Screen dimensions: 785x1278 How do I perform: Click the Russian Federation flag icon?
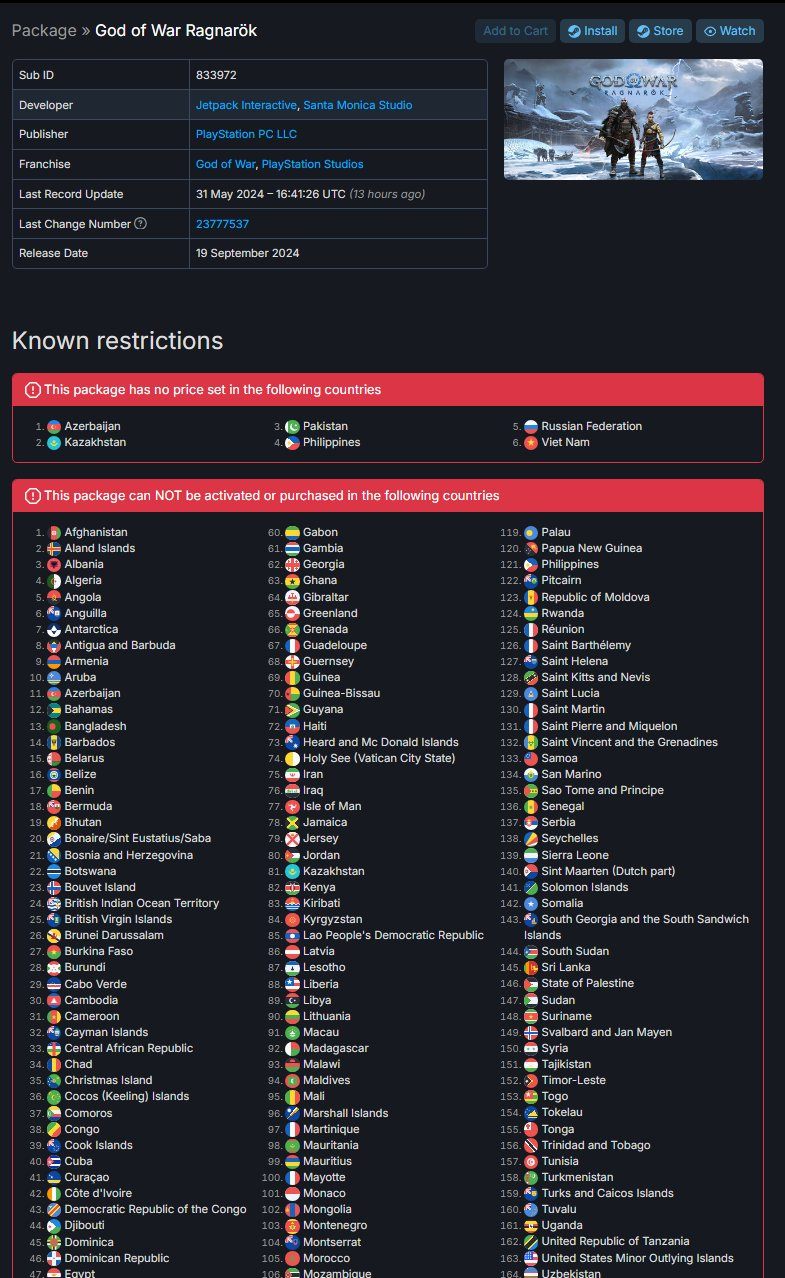tap(531, 426)
